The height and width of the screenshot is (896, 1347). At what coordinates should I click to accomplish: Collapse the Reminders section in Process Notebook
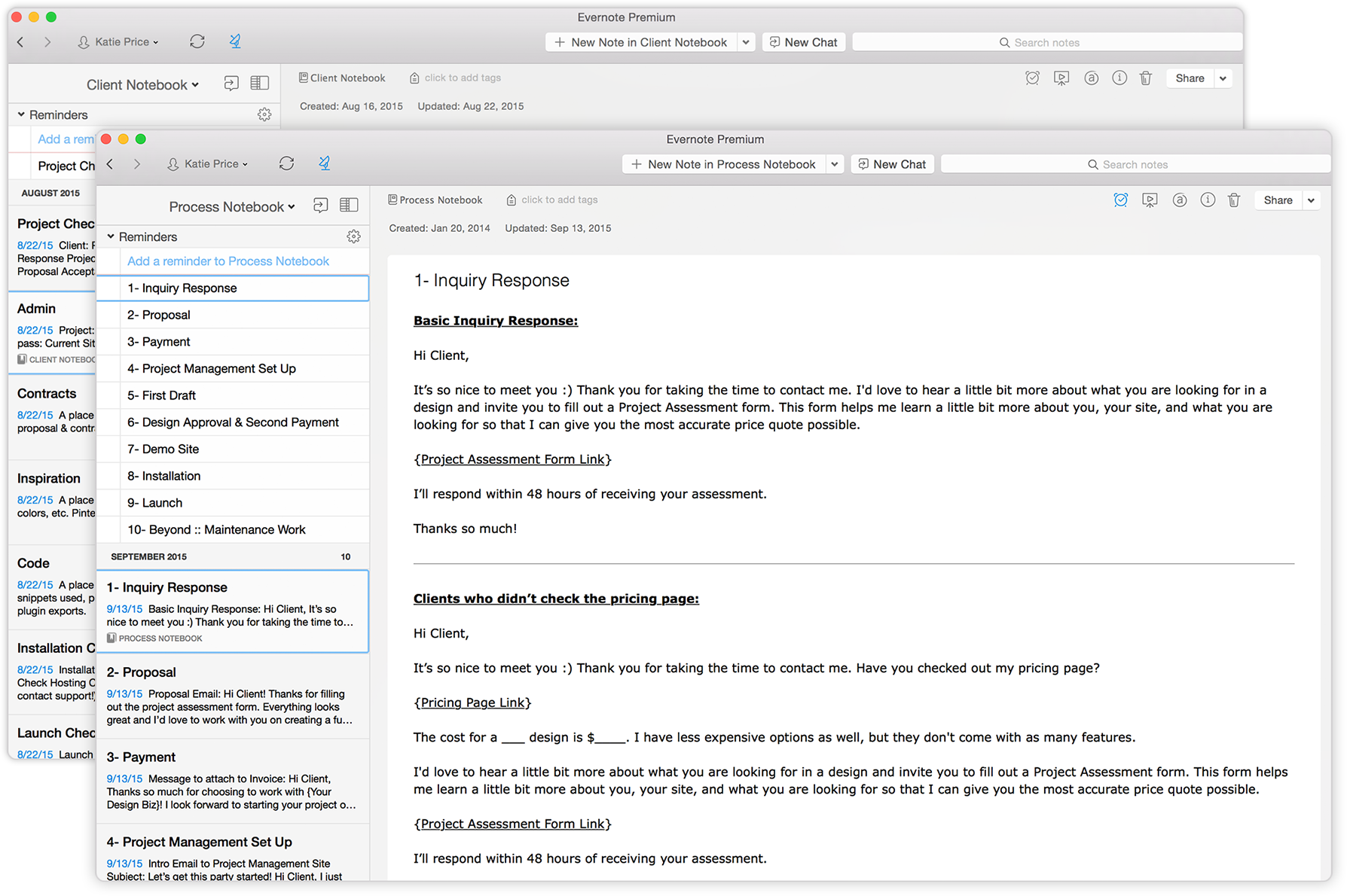[x=111, y=236]
